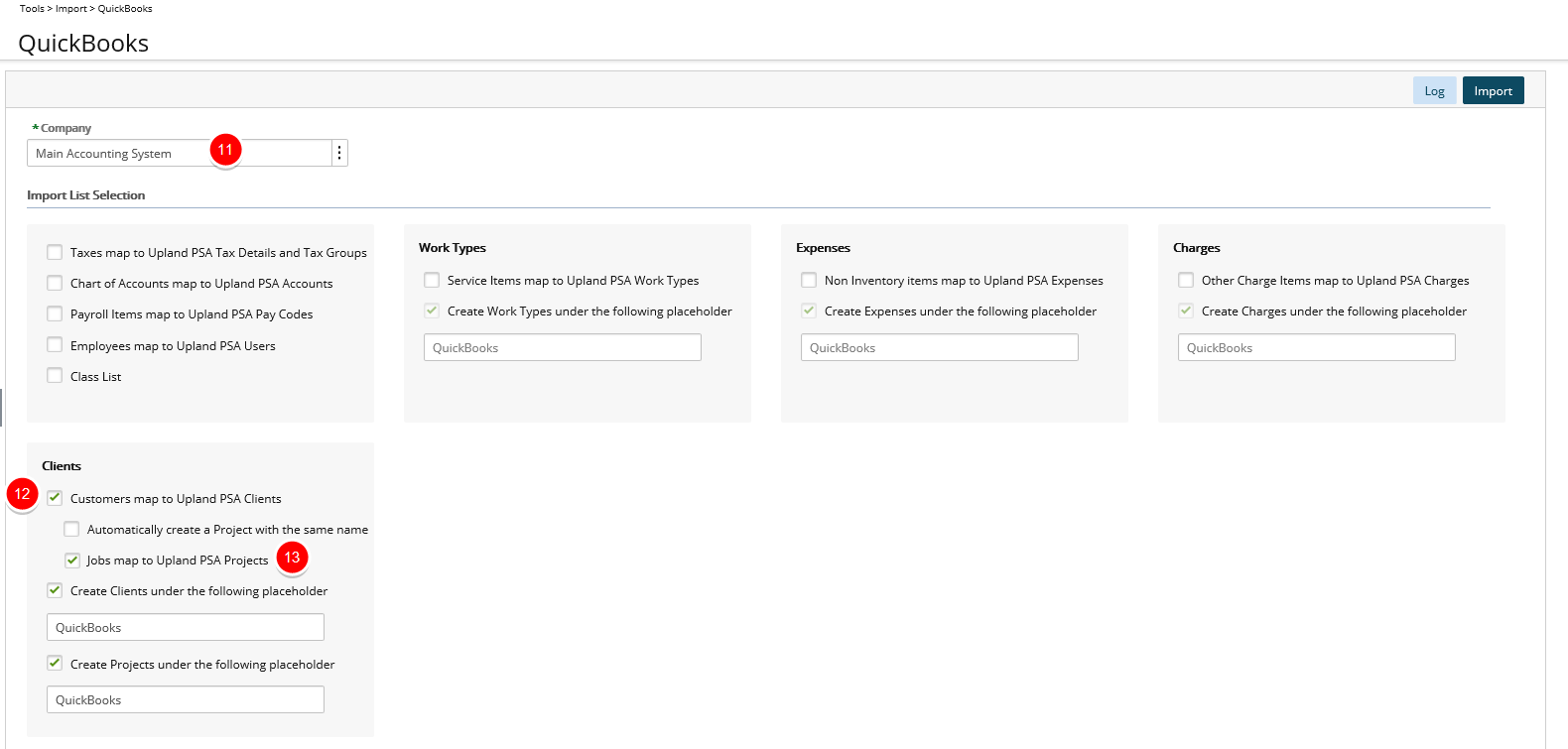
Task: Toggle Create Projects under placeholder checkbox
Action: tap(55, 664)
